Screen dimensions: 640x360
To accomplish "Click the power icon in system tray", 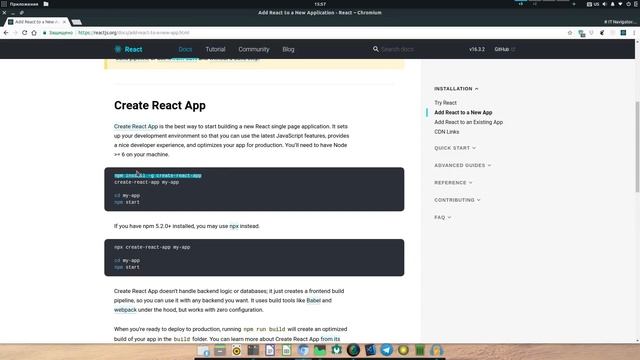I will (x=629, y=4).
